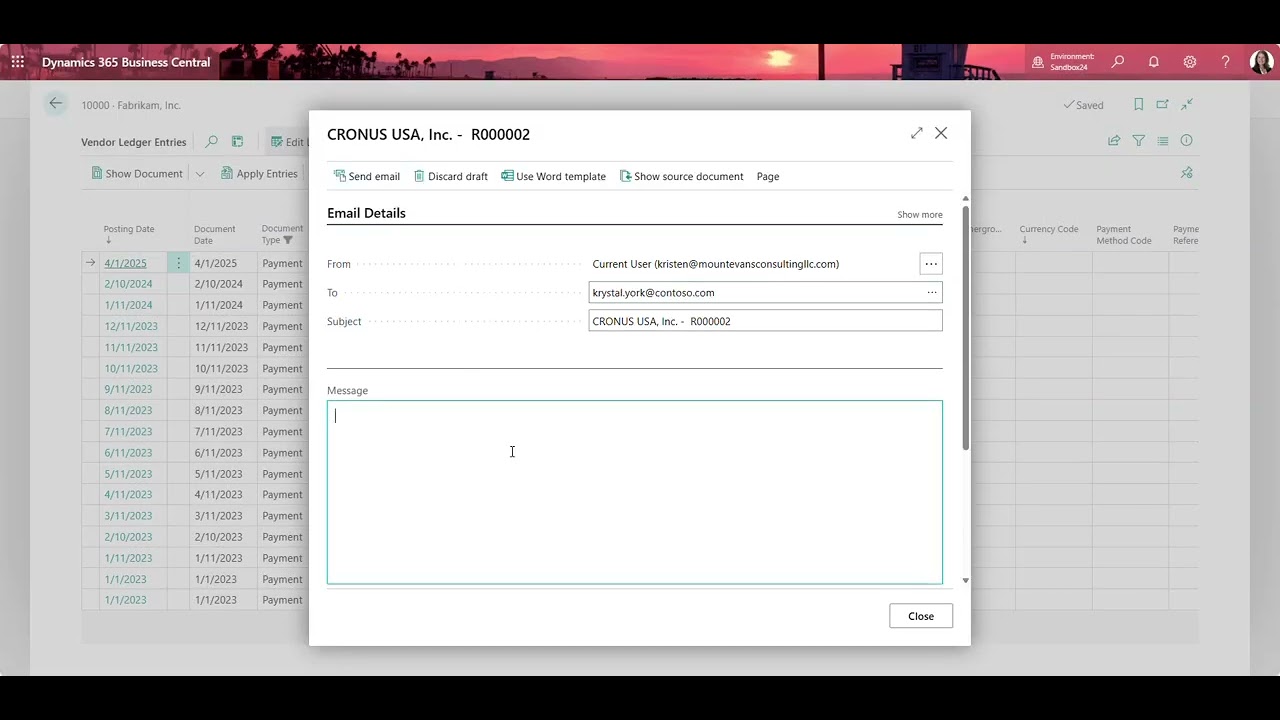1280x720 pixels.
Task: Click the dialog vertical scrollbar thumb
Action: 965,327
